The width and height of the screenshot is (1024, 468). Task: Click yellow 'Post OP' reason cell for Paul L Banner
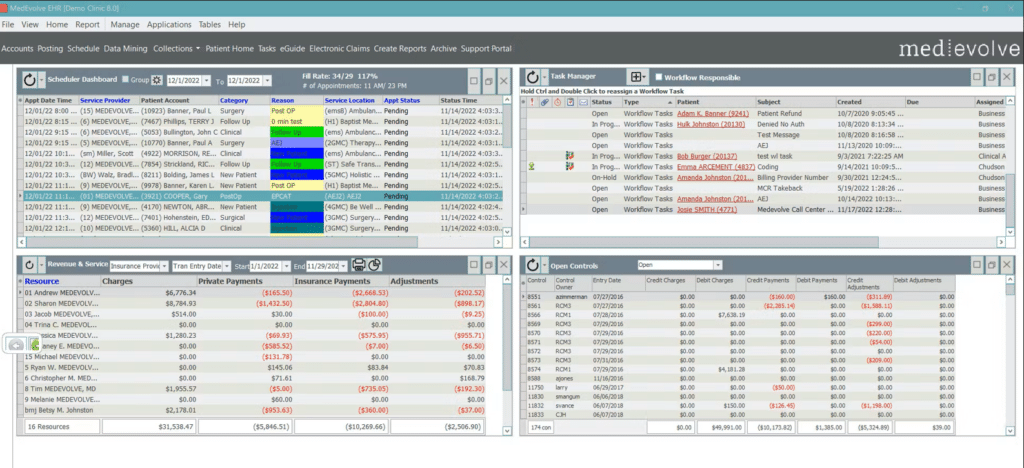click(x=296, y=111)
